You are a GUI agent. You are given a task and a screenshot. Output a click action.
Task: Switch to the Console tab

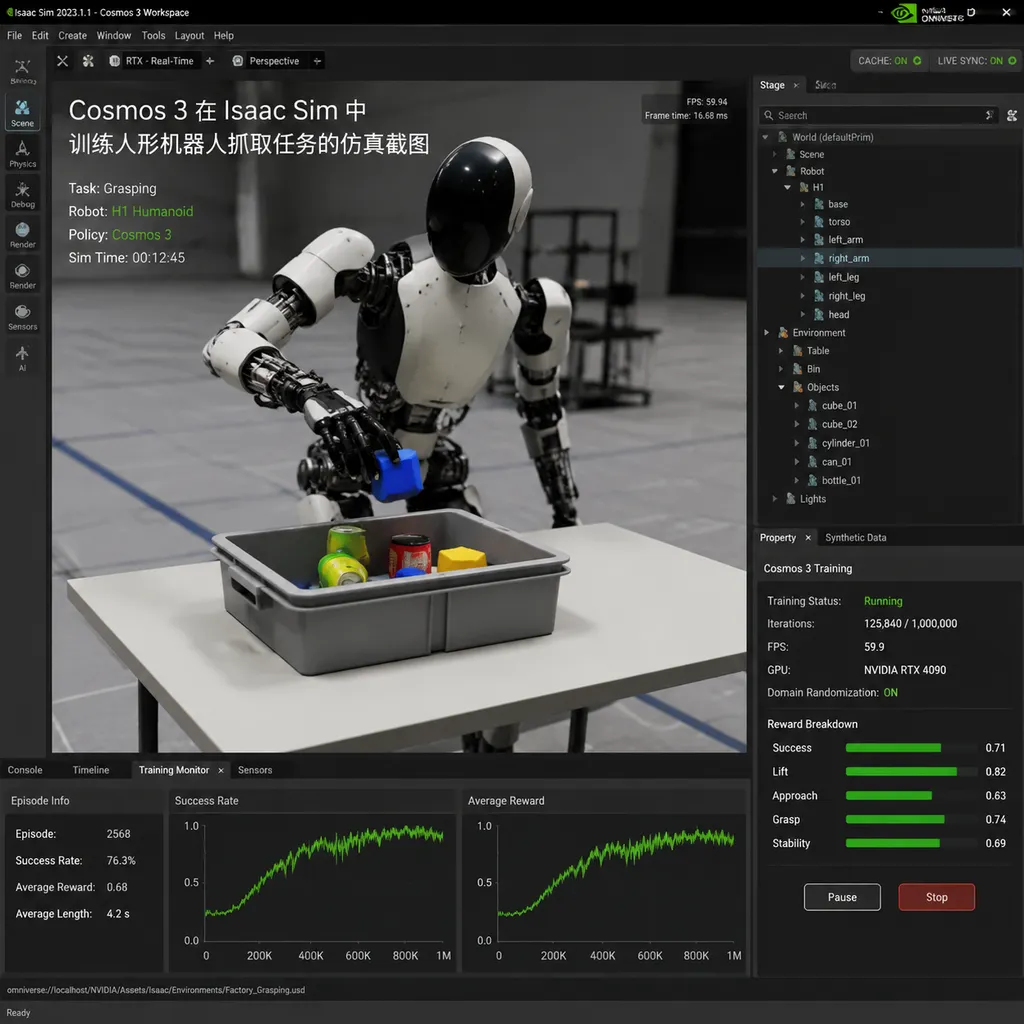[25, 770]
